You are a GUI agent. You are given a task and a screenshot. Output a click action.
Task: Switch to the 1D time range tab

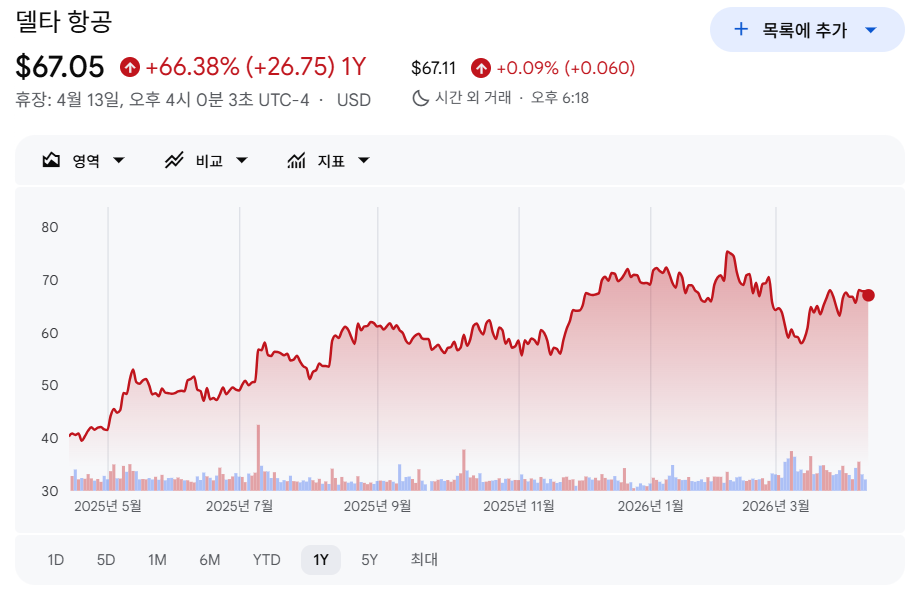[57, 560]
